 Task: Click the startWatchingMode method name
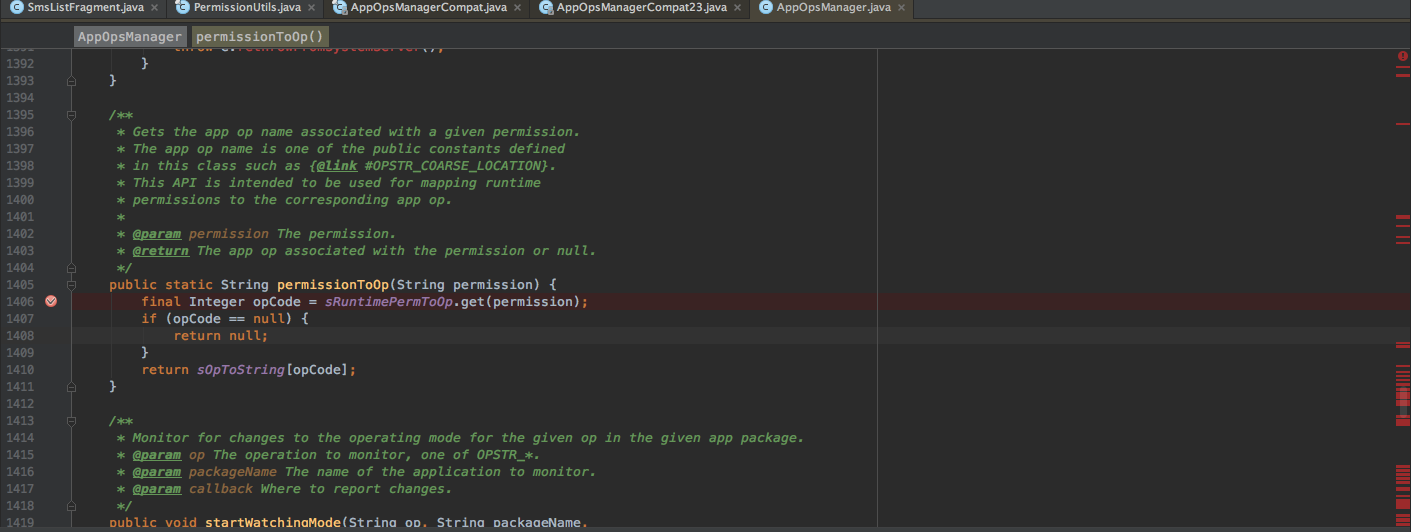(273, 522)
